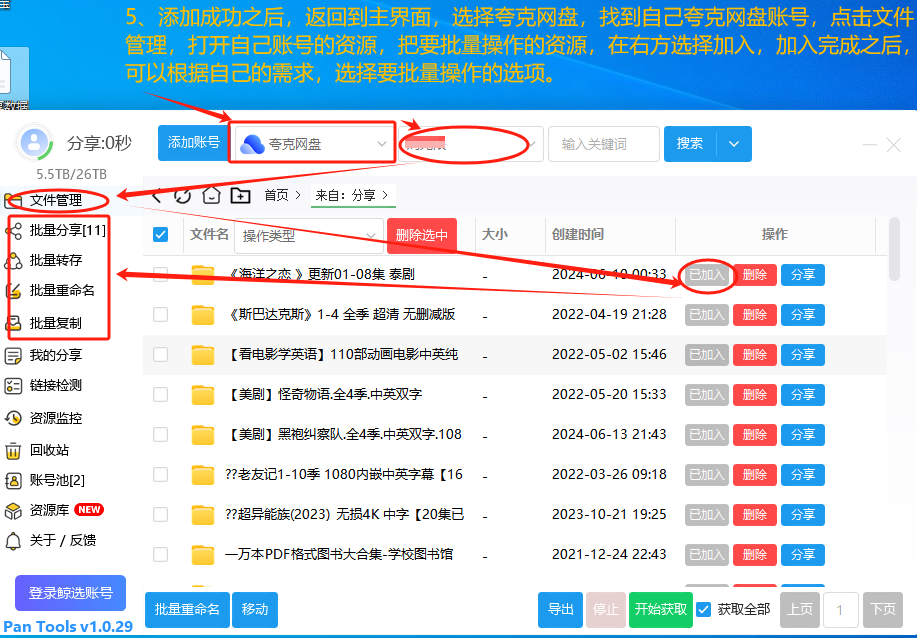Open 文件管理 in sidebar
Screen dimensions: 917x638
pyautogui.click(x=56, y=201)
